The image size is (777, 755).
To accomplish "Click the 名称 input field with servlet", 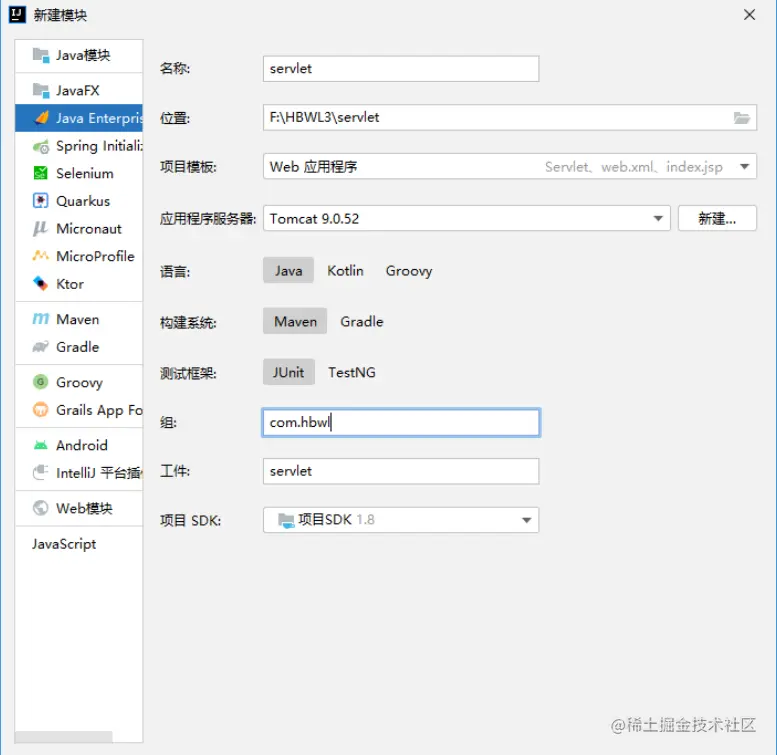I will point(401,69).
